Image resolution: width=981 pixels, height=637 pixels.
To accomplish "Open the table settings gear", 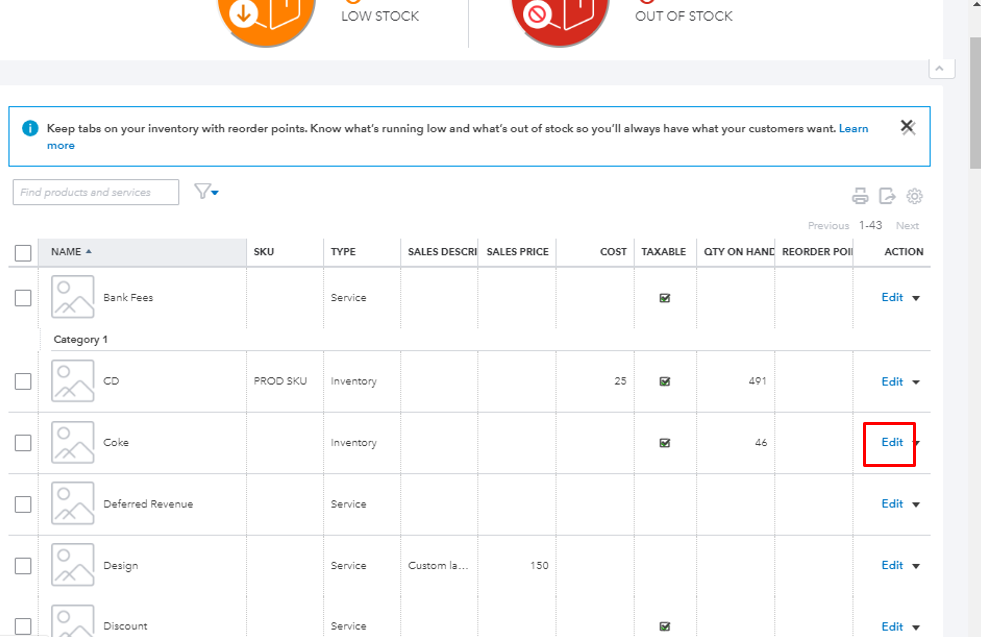I will point(914,196).
